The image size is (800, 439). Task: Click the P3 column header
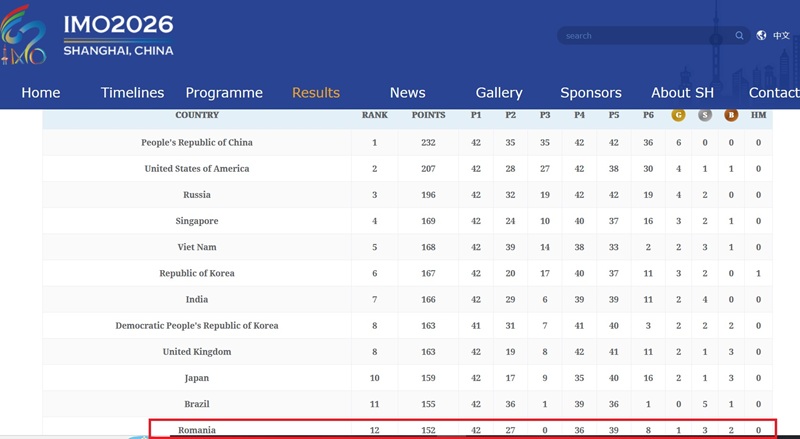(x=545, y=115)
